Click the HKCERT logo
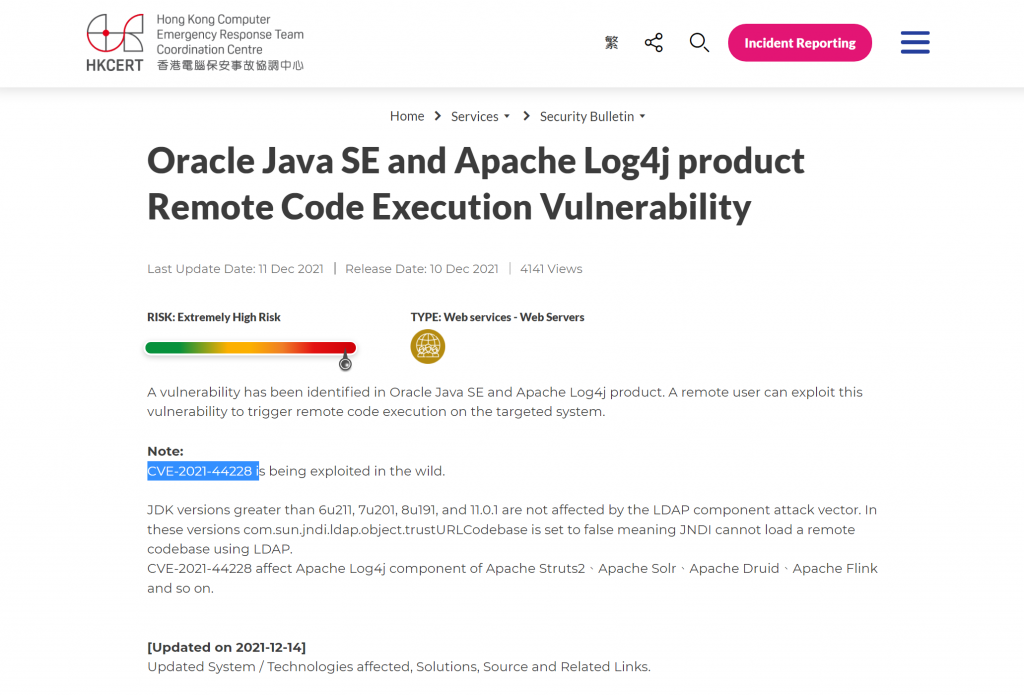This screenshot has height=696, width=1024. pos(115,43)
